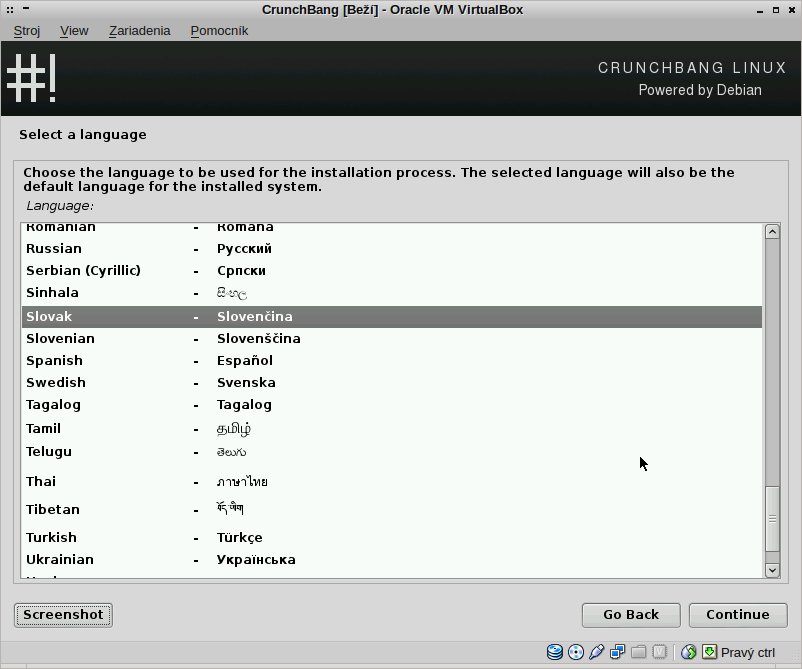Screen dimensions: 802x669
Task: Select Tibetan in the language list
Action: 392,509
